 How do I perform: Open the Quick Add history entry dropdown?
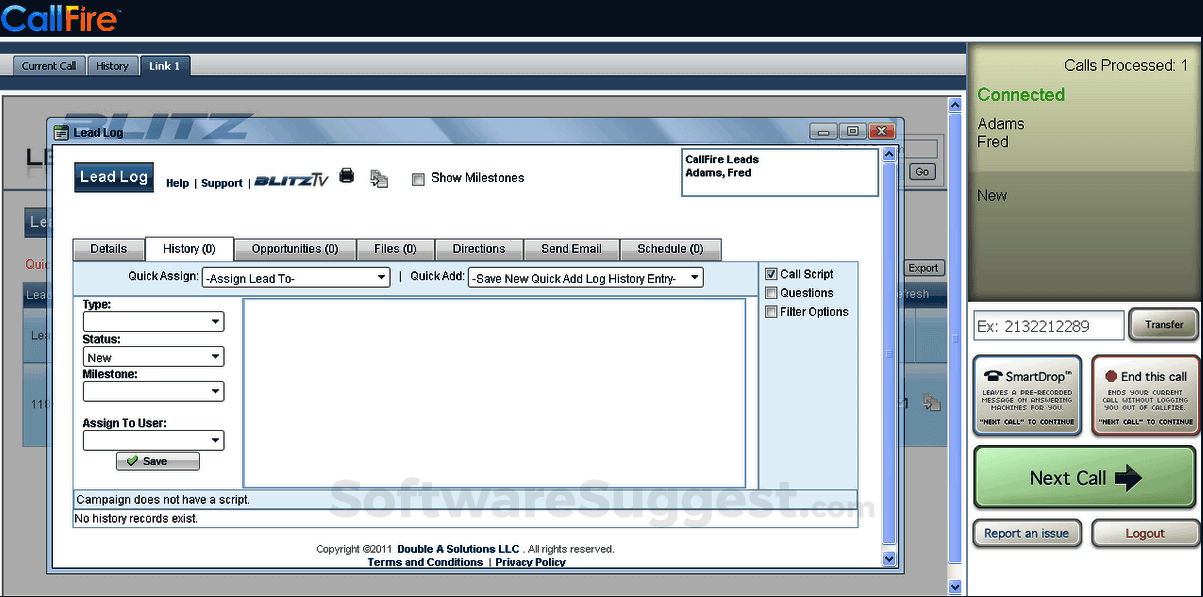[585, 277]
